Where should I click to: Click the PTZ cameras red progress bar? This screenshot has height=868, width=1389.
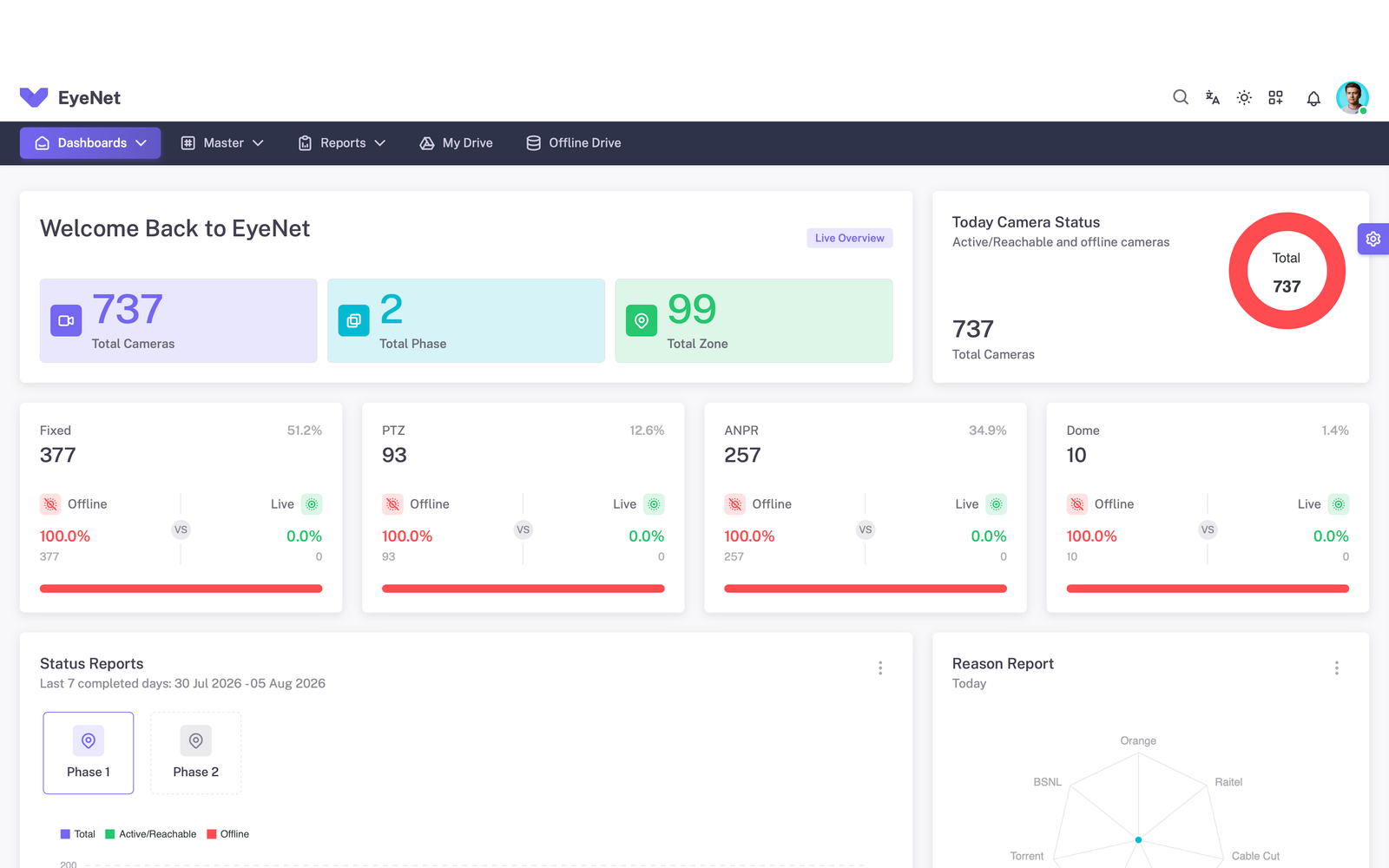(523, 589)
